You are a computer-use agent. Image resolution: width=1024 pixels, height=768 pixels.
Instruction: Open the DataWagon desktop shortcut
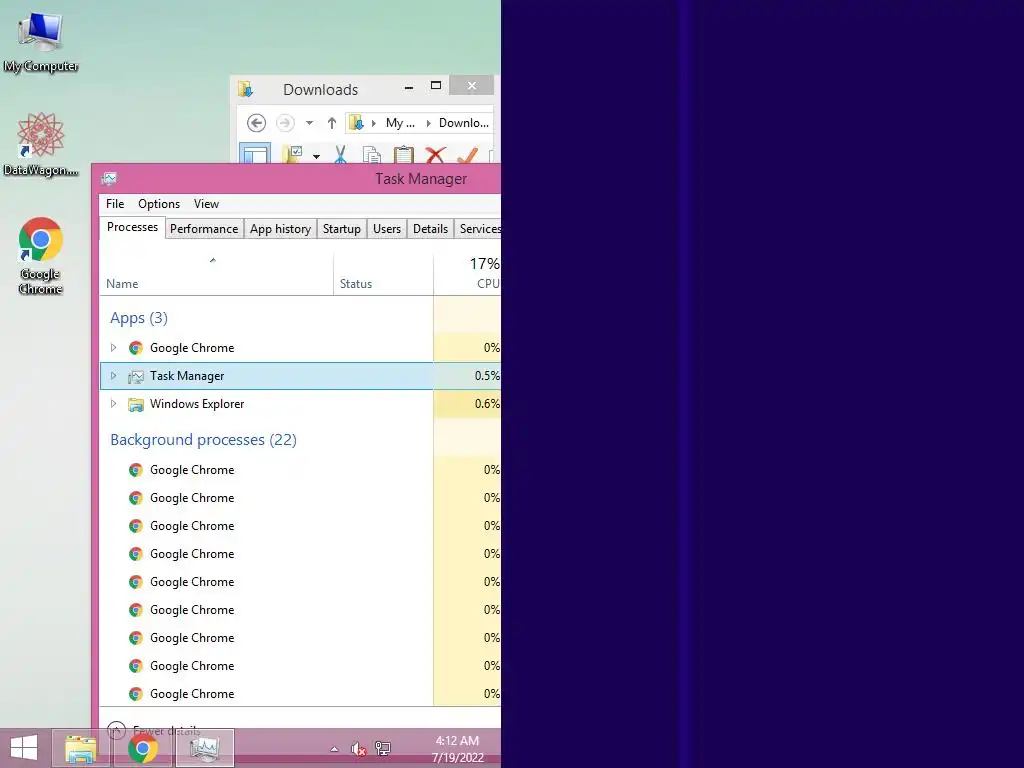pyautogui.click(x=40, y=145)
